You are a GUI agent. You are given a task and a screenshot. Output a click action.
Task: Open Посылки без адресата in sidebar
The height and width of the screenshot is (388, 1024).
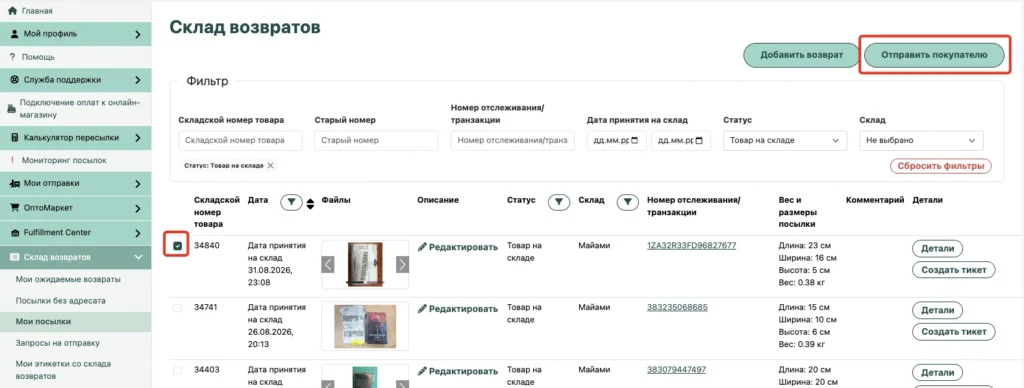[x=60, y=300]
